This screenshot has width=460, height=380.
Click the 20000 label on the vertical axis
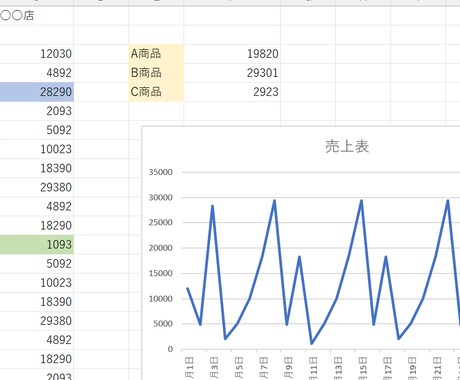[161, 248]
